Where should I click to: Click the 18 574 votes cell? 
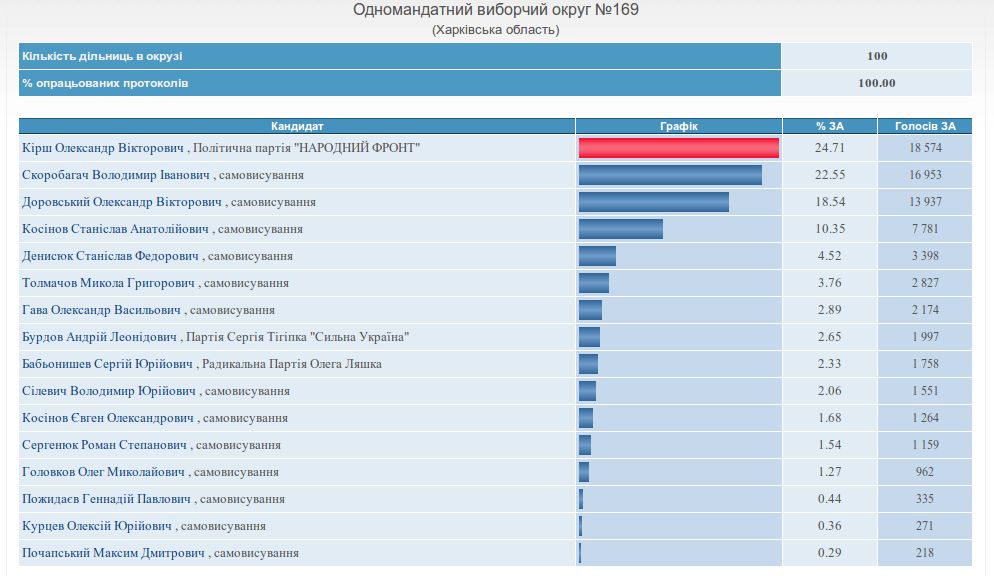pos(924,148)
